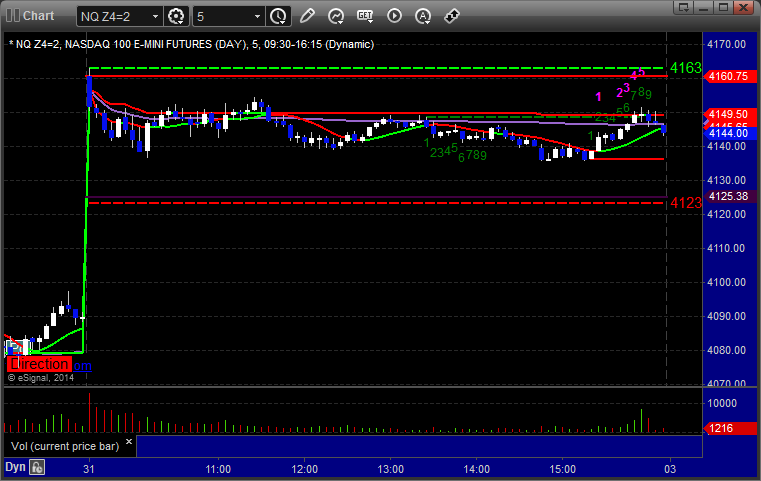Screen dimensions: 761x481
Task: Click the green 4163 level label
Action: coord(686,68)
